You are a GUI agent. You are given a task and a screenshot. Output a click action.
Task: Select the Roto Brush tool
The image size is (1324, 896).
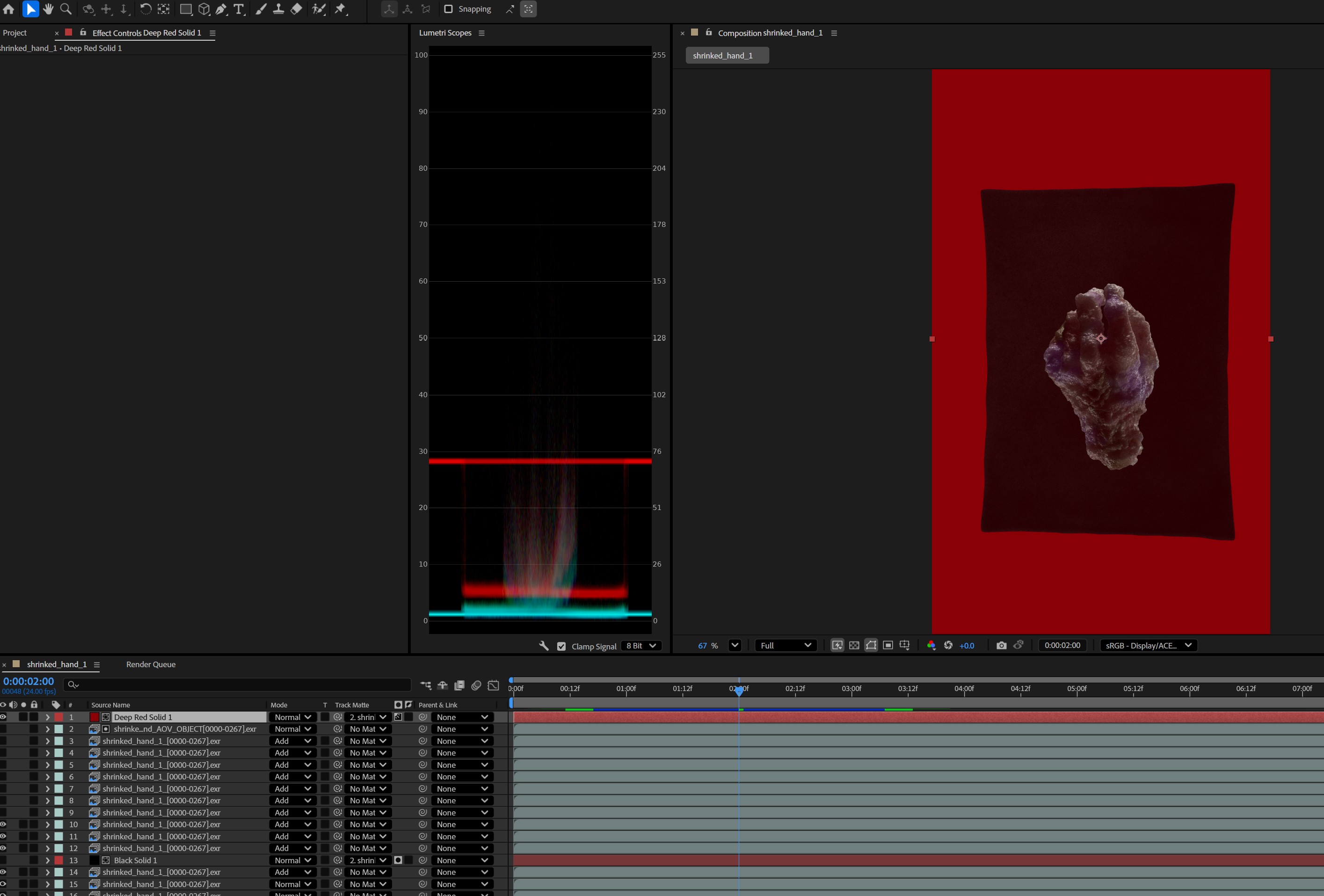point(319,9)
